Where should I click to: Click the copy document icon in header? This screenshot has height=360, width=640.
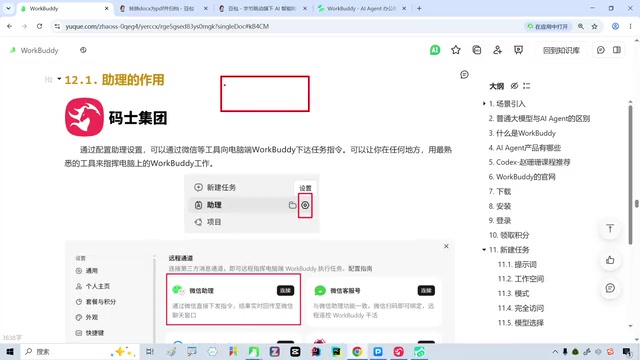pyautogui.click(x=476, y=50)
